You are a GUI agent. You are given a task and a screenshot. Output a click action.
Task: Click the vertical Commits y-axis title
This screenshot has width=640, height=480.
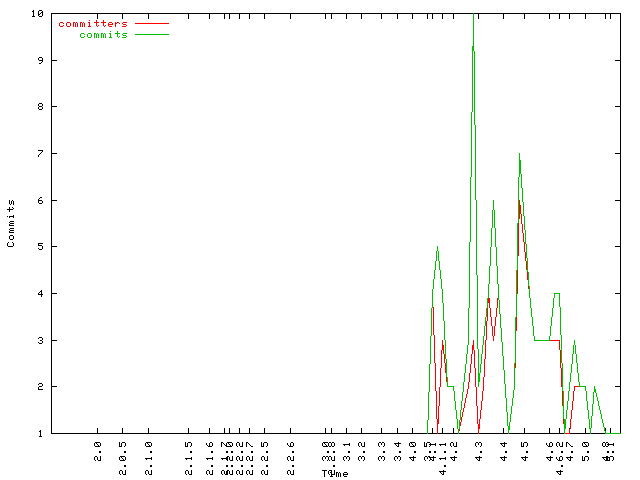tap(11, 223)
